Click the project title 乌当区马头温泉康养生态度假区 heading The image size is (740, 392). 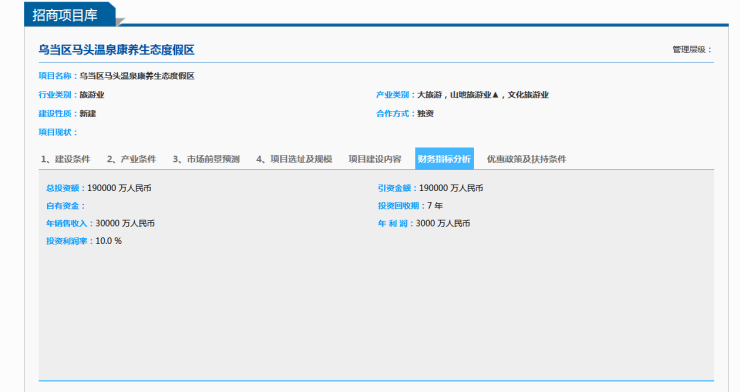point(117,50)
